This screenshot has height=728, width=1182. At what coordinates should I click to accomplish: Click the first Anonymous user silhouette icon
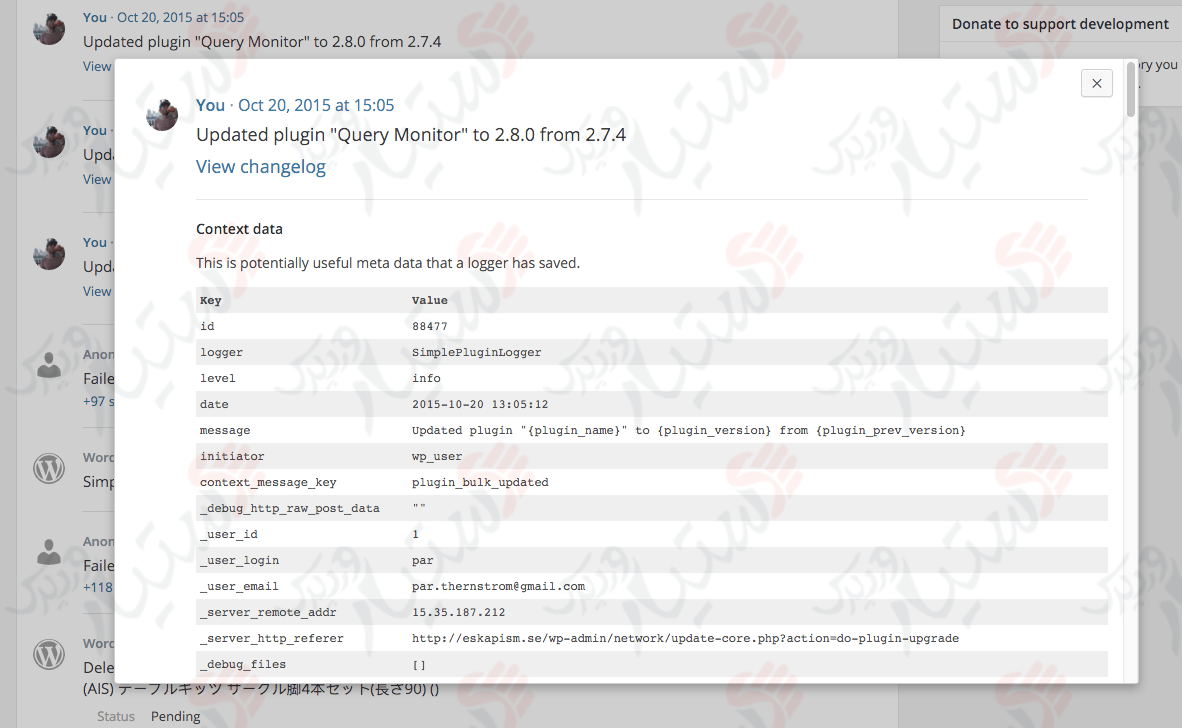coord(49,365)
